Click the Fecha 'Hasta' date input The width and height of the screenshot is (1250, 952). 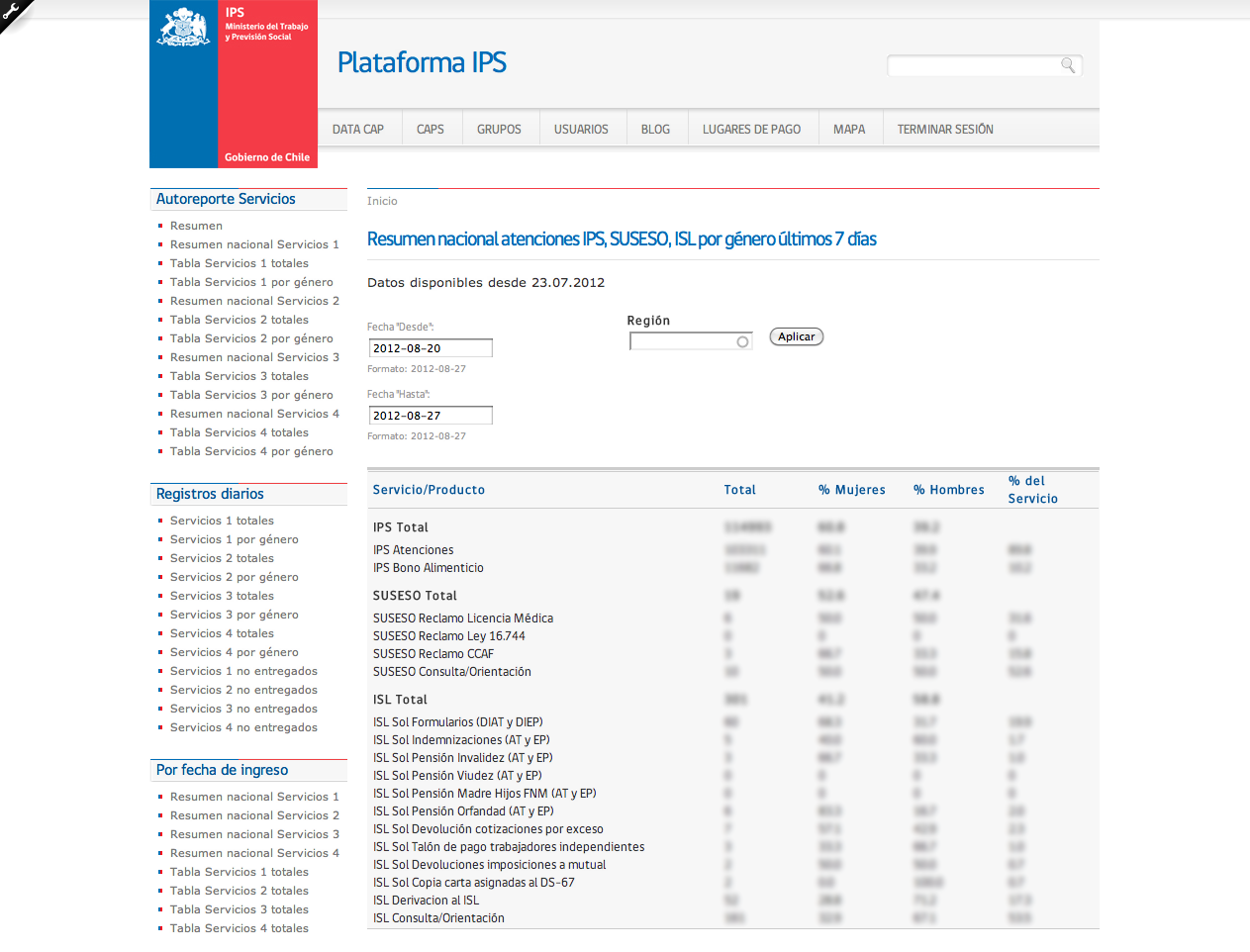click(430, 415)
